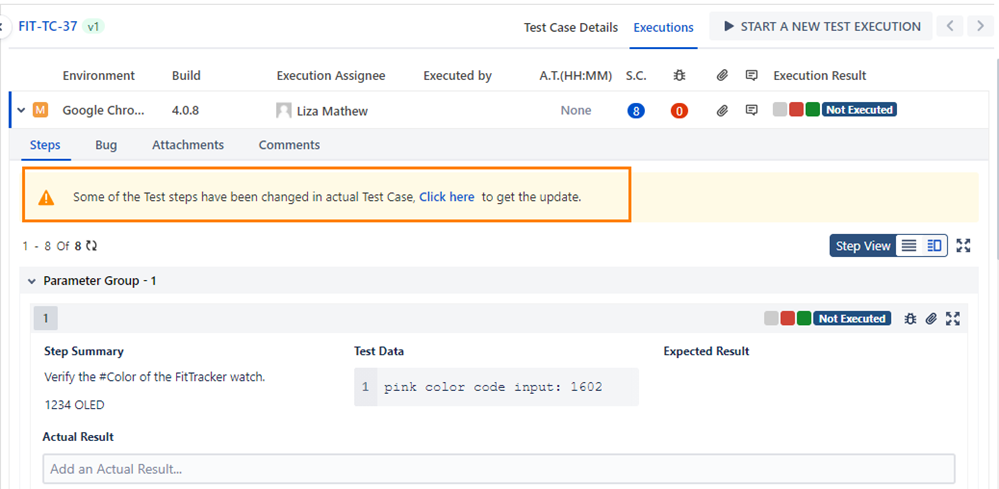The height and width of the screenshot is (489, 999).
Task: Click the Liza Mathew assignee avatar
Action: [x=284, y=111]
